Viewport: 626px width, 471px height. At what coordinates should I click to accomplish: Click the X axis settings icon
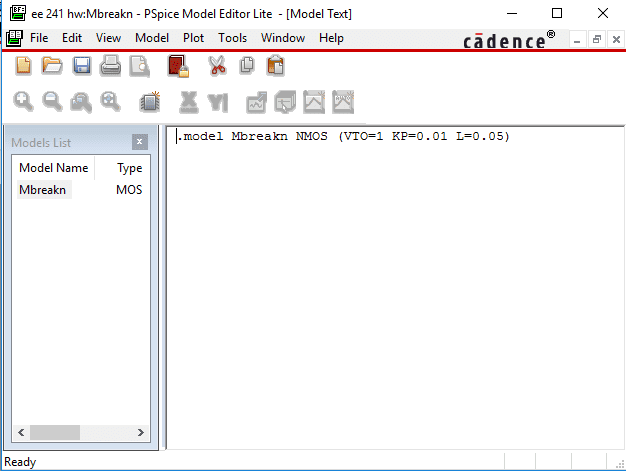pyautogui.click(x=188, y=102)
